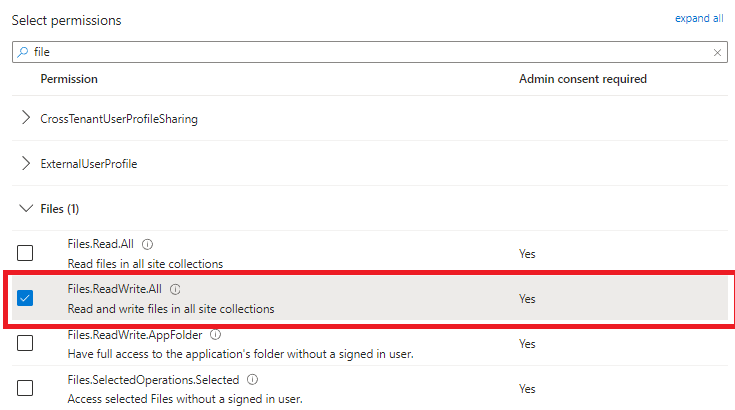
Task: Tick the Files.ReadWrite.AppFolder checkbox
Action: click(x=25, y=343)
